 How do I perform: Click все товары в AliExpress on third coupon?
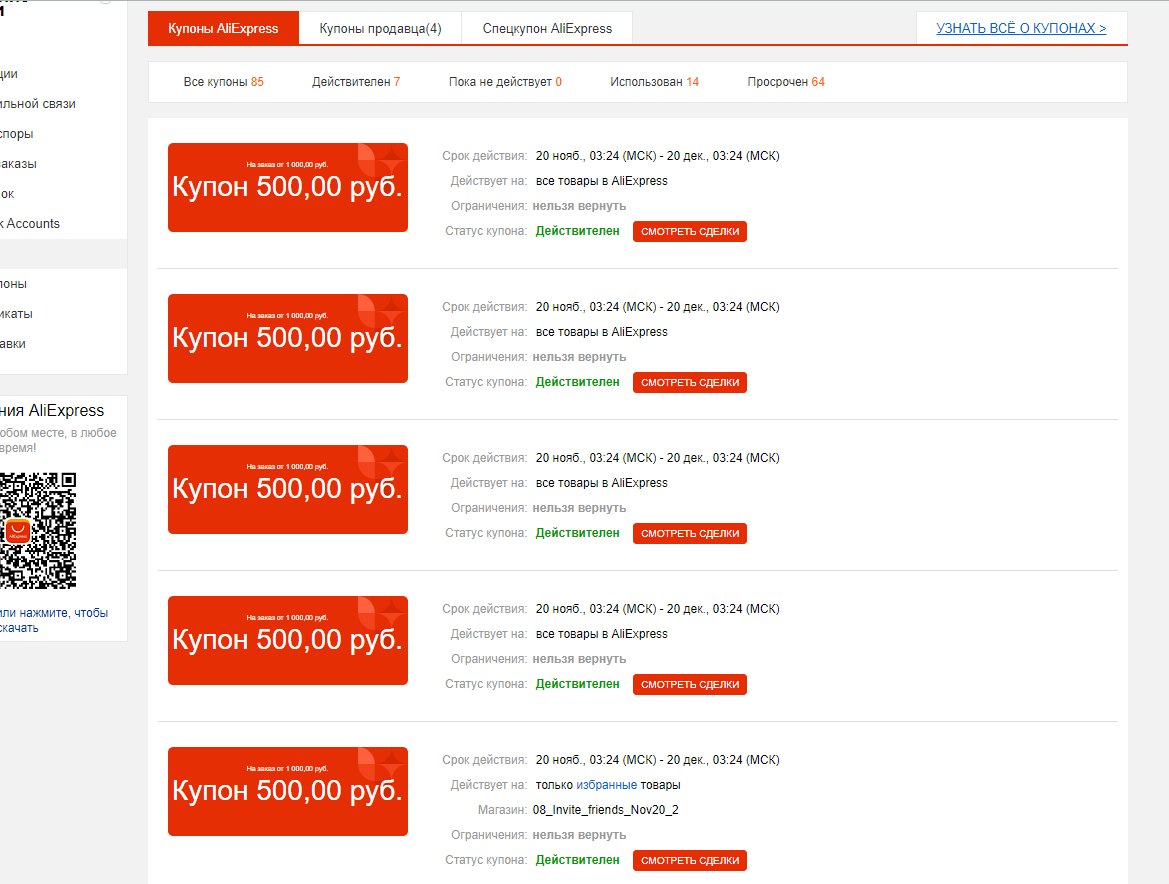pos(602,483)
